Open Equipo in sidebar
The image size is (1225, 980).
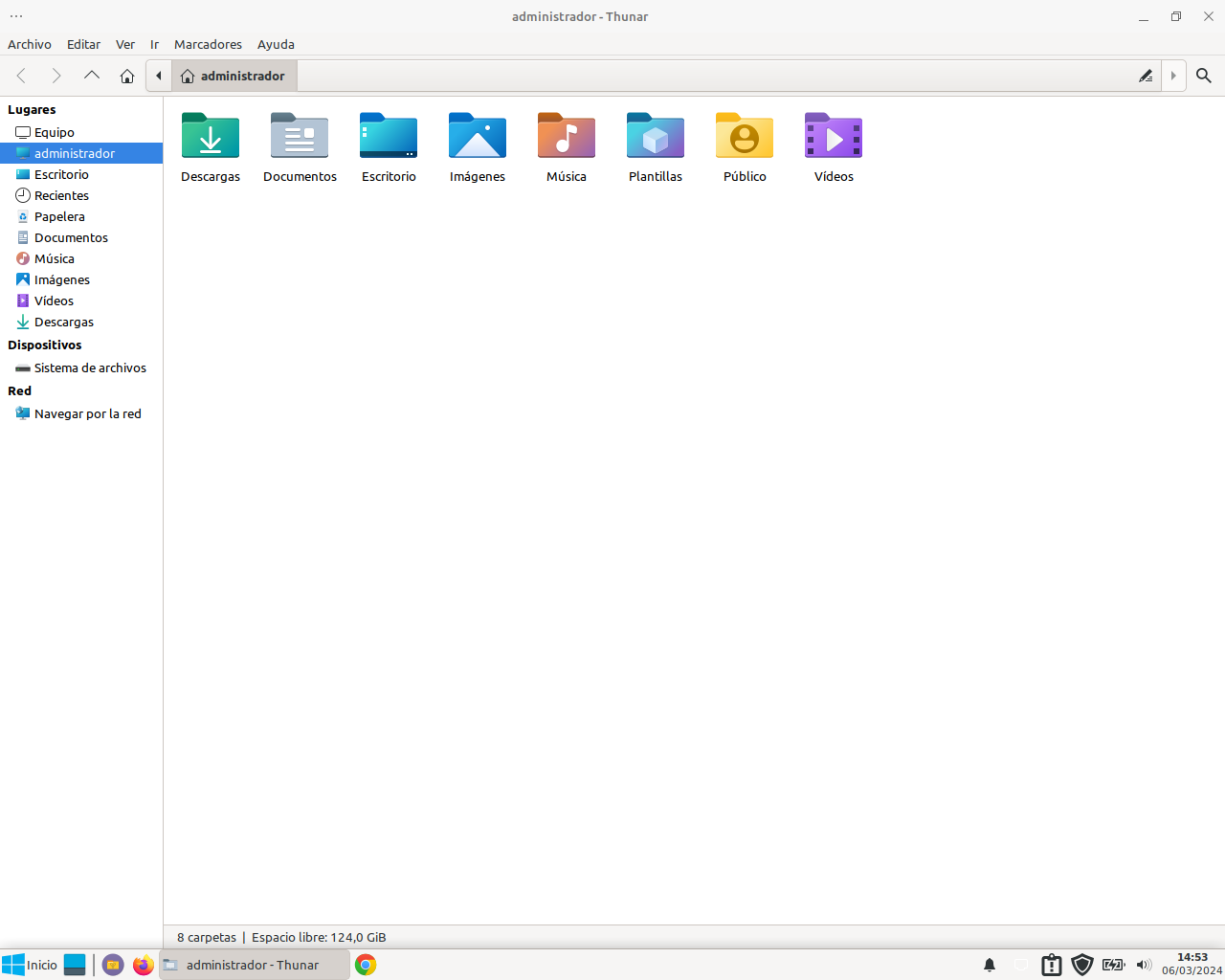81,132
